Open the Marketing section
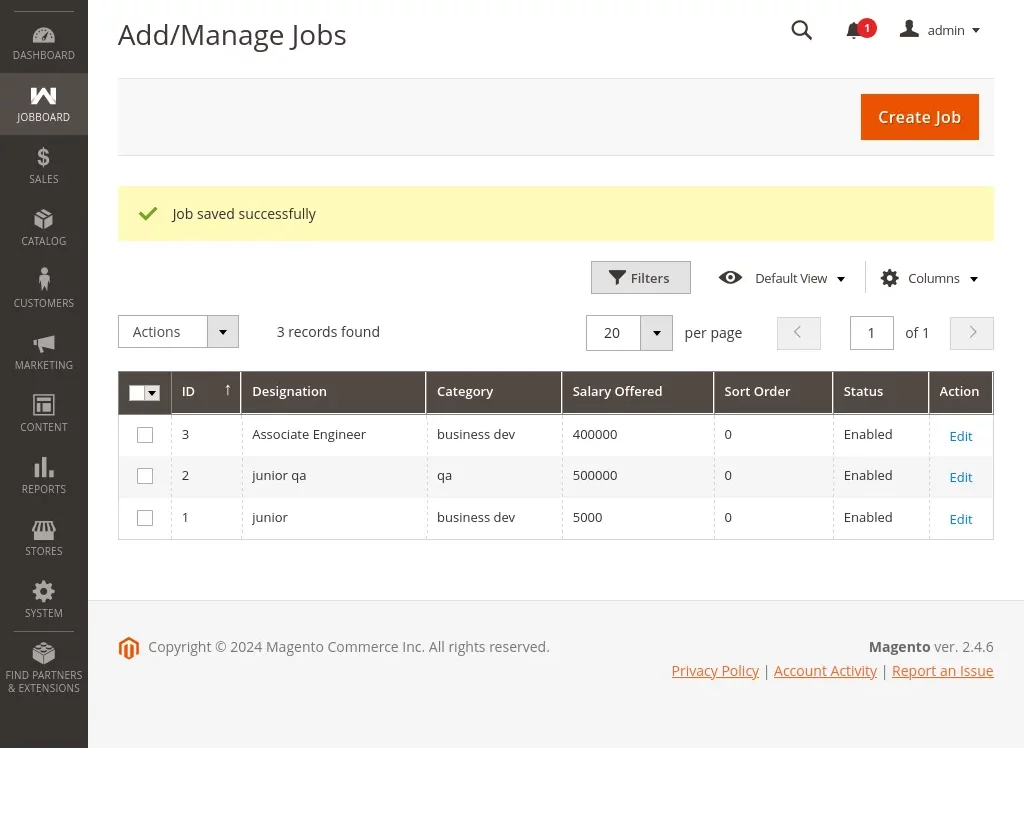Image resolution: width=1024 pixels, height=821 pixels. pyautogui.click(x=43, y=351)
